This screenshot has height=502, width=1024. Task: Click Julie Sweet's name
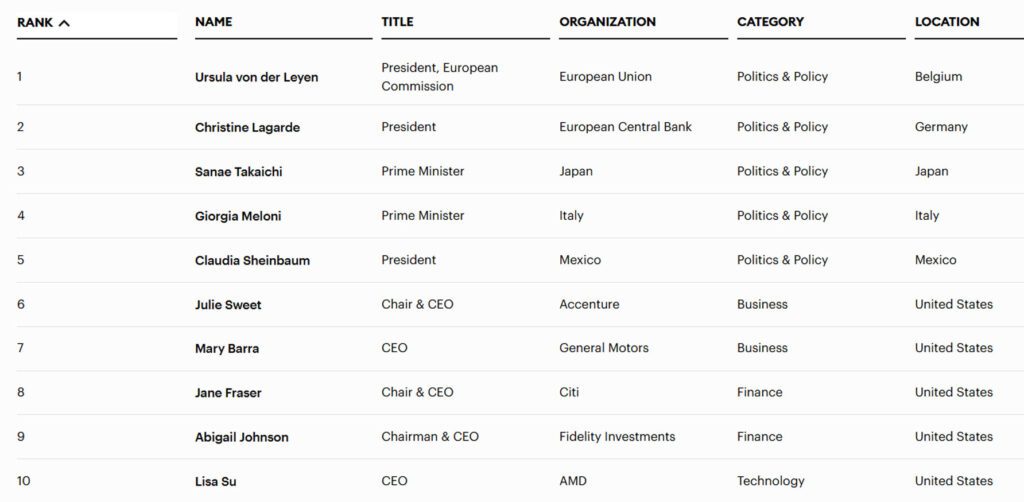(228, 305)
